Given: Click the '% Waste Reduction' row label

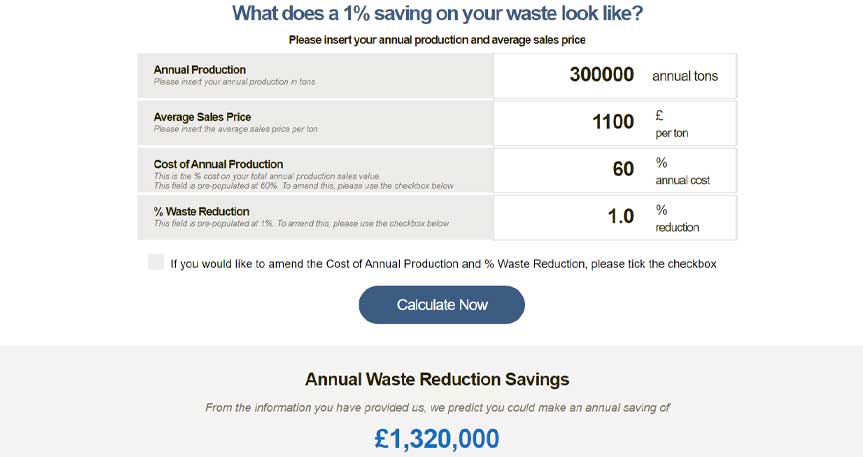Looking at the screenshot, I should (201, 211).
